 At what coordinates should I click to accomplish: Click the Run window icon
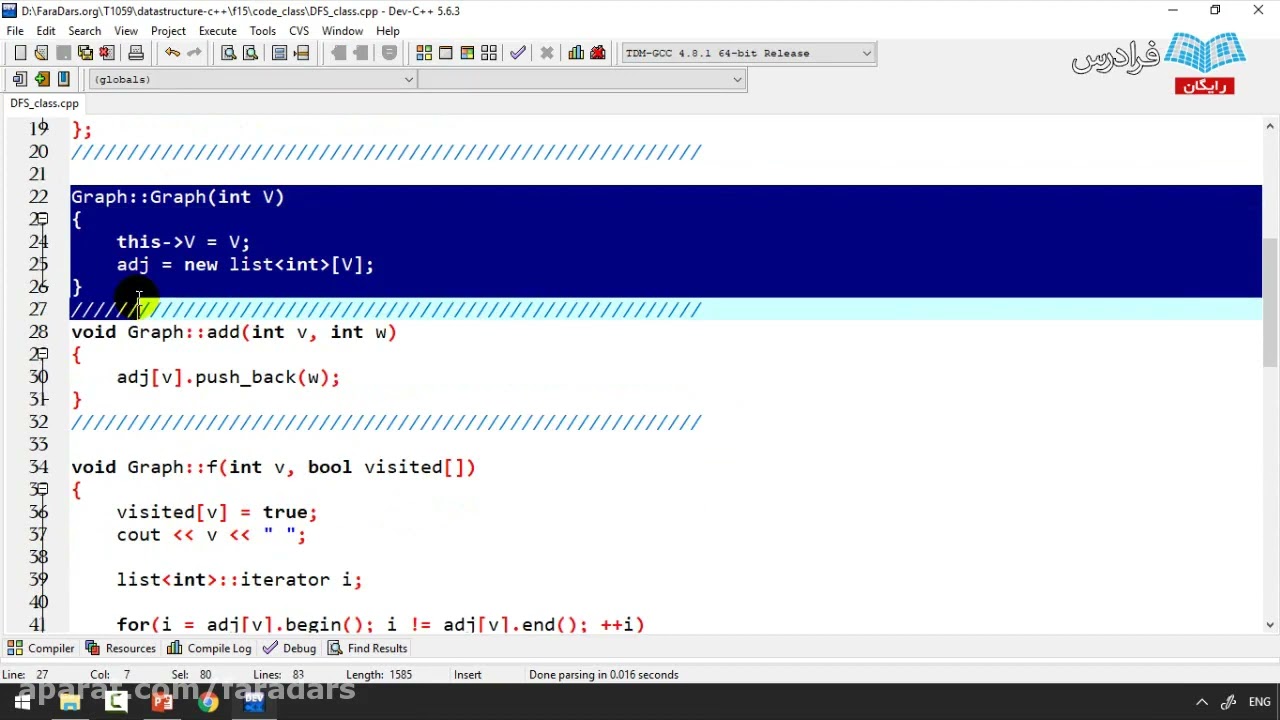[446, 53]
